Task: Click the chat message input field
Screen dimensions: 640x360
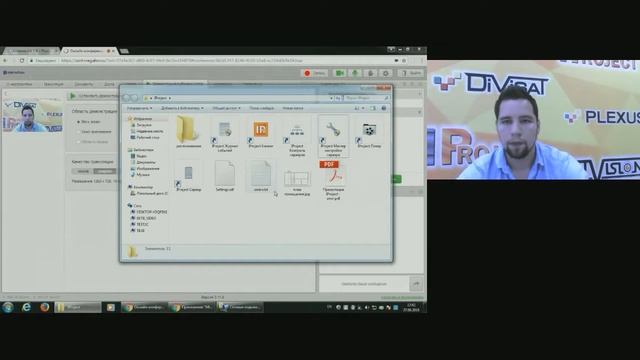Action: pos(364,283)
